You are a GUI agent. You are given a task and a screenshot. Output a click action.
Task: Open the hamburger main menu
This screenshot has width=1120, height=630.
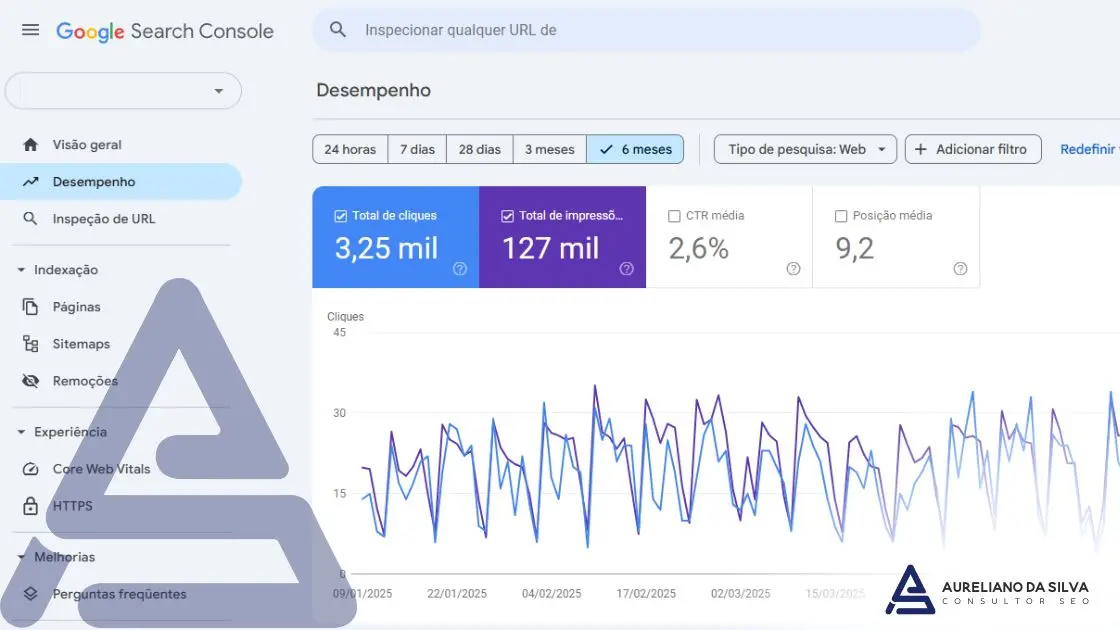click(x=30, y=30)
